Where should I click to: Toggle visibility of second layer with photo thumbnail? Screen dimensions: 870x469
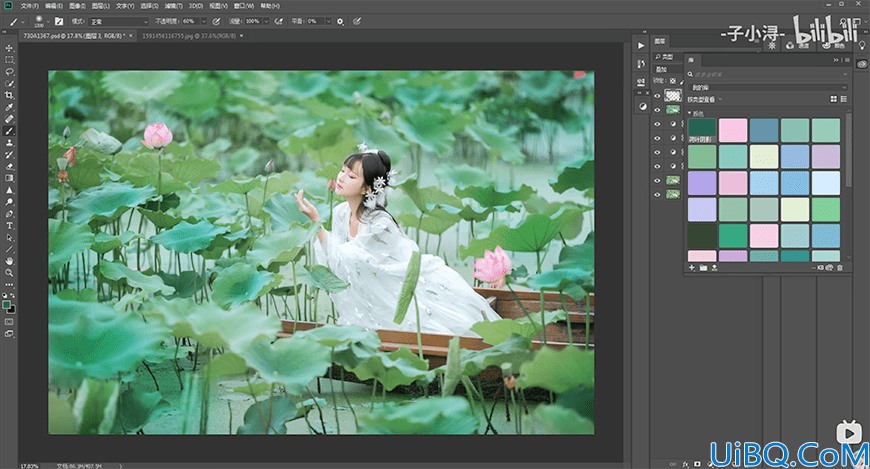[657, 110]
